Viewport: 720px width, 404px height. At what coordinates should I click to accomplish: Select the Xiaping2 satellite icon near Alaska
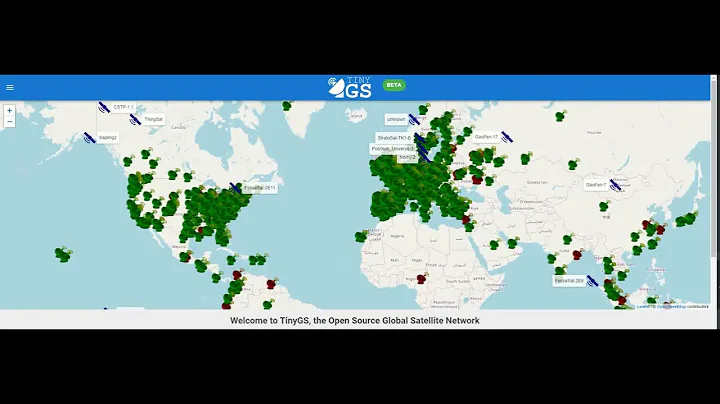(90, 138)
